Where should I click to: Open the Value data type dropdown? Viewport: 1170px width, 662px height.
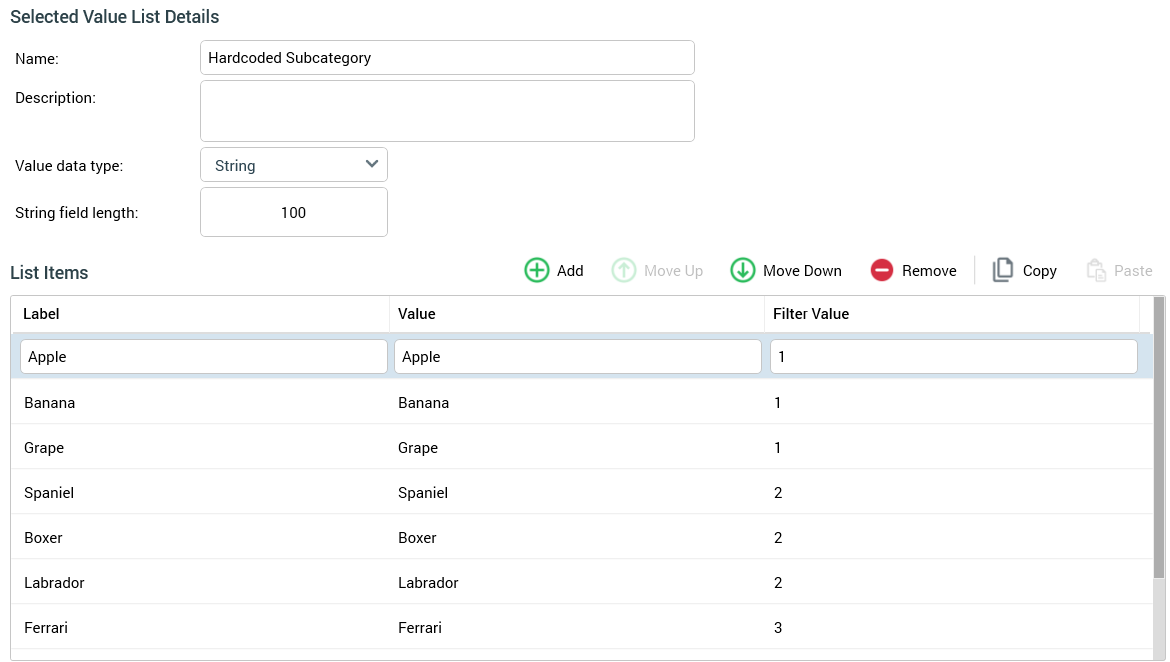pyautogui.click(x=294, y=165)
